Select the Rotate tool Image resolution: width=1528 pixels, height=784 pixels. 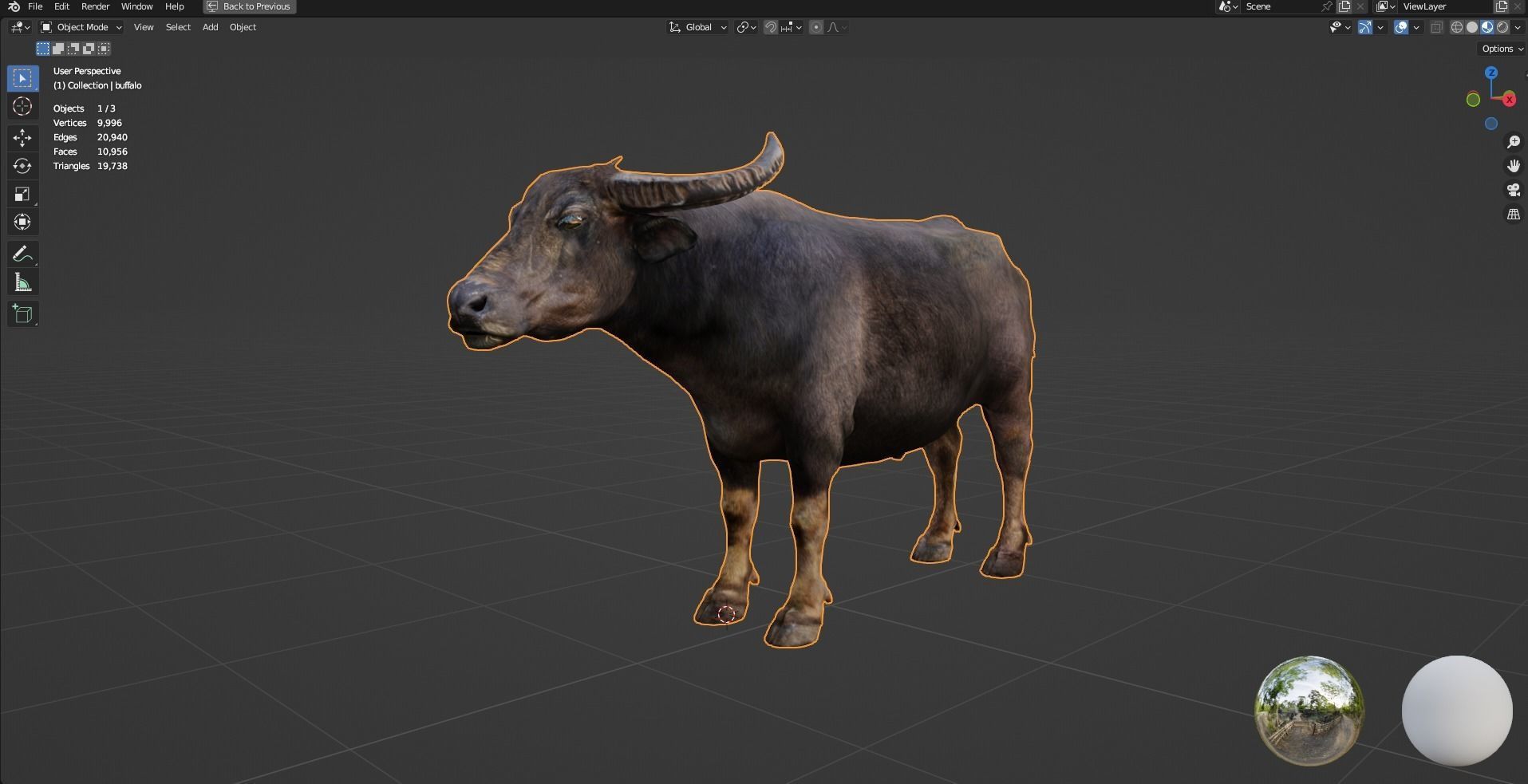(22, 166)
